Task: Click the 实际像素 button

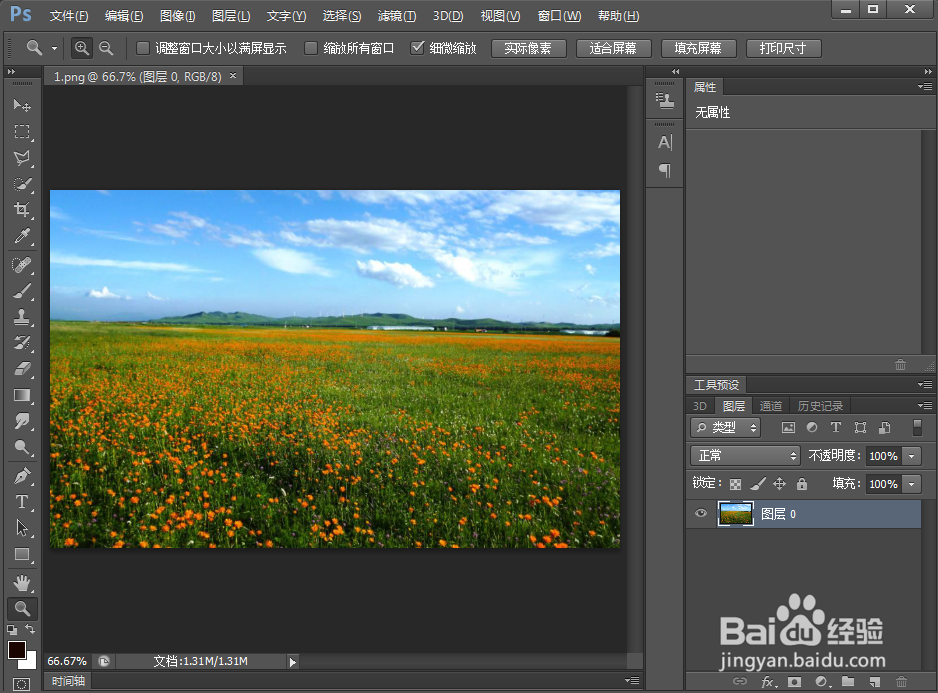Action: click(528, 48)
